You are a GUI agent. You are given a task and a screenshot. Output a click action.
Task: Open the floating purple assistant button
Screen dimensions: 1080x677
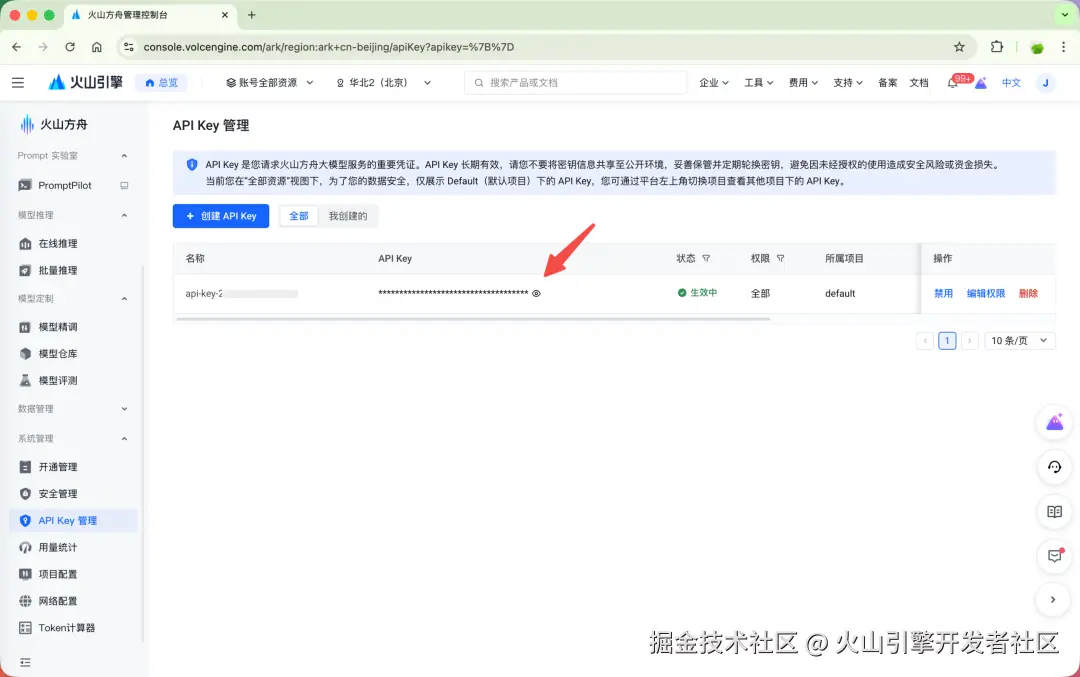[1055, 422]
